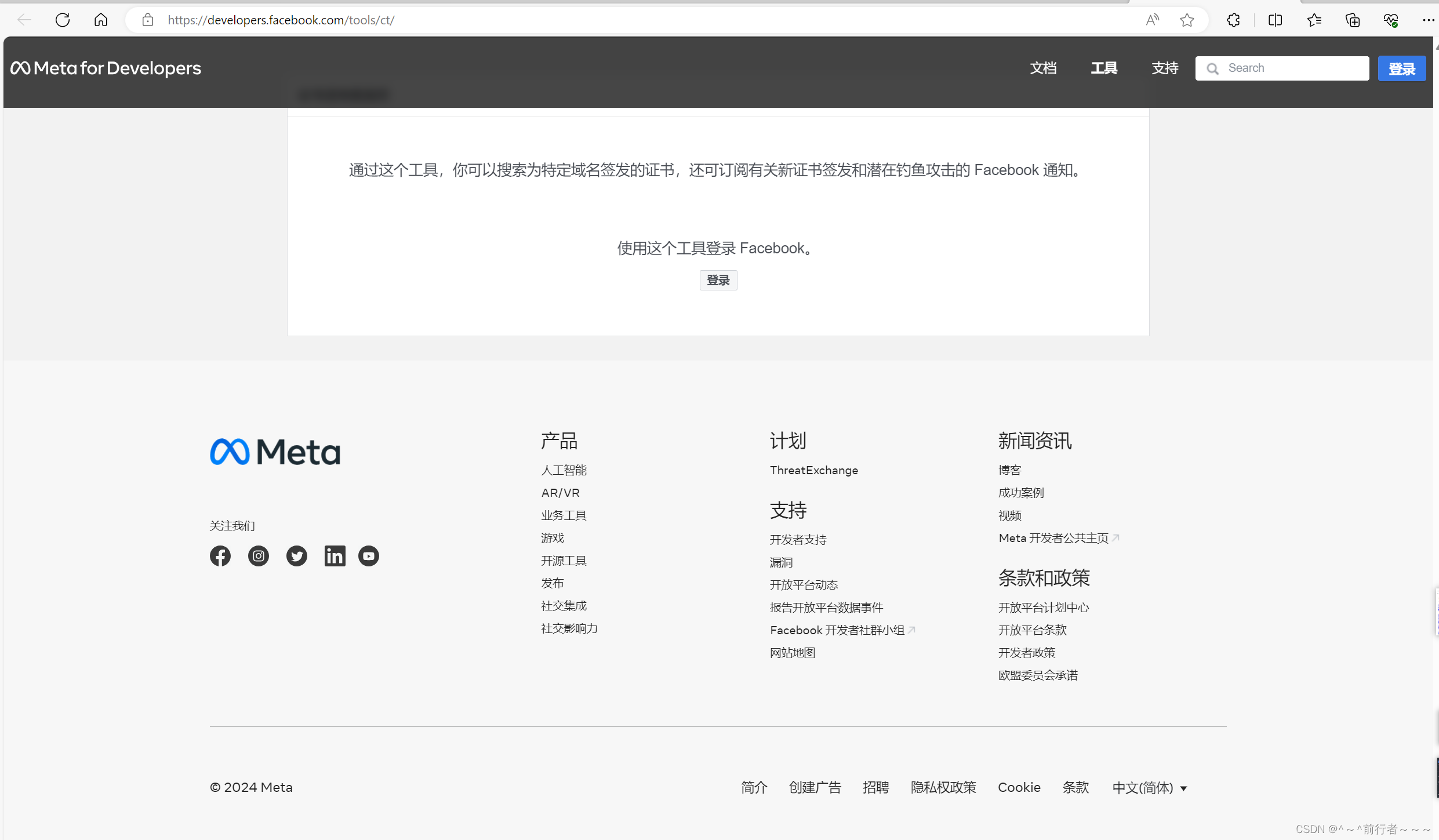Click the gray 登录 button under Facebook prompt
1439x840 pixels.
[718, 281]
